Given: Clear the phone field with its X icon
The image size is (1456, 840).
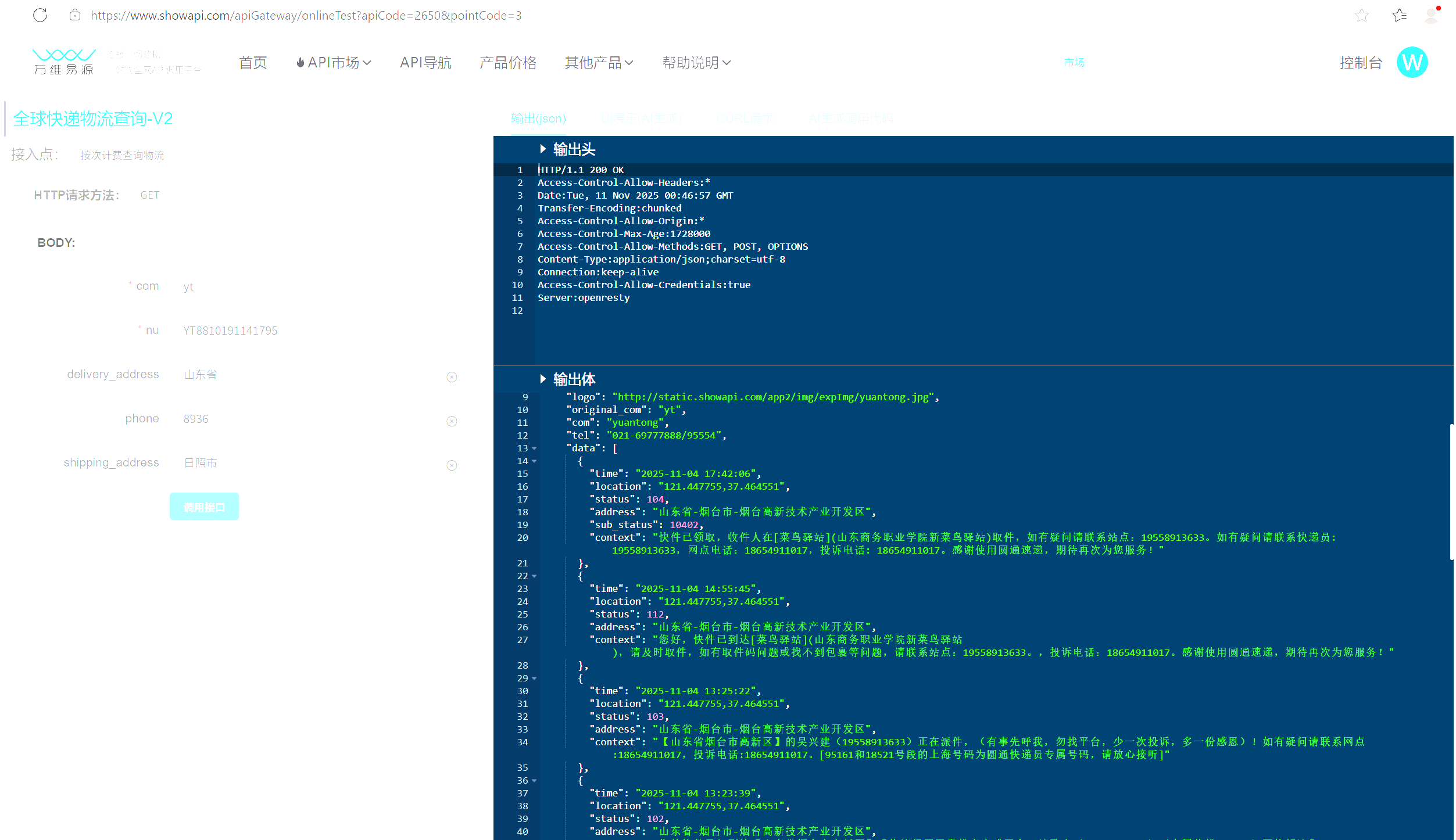Looking at the screenshot, I should click(452, 421).
